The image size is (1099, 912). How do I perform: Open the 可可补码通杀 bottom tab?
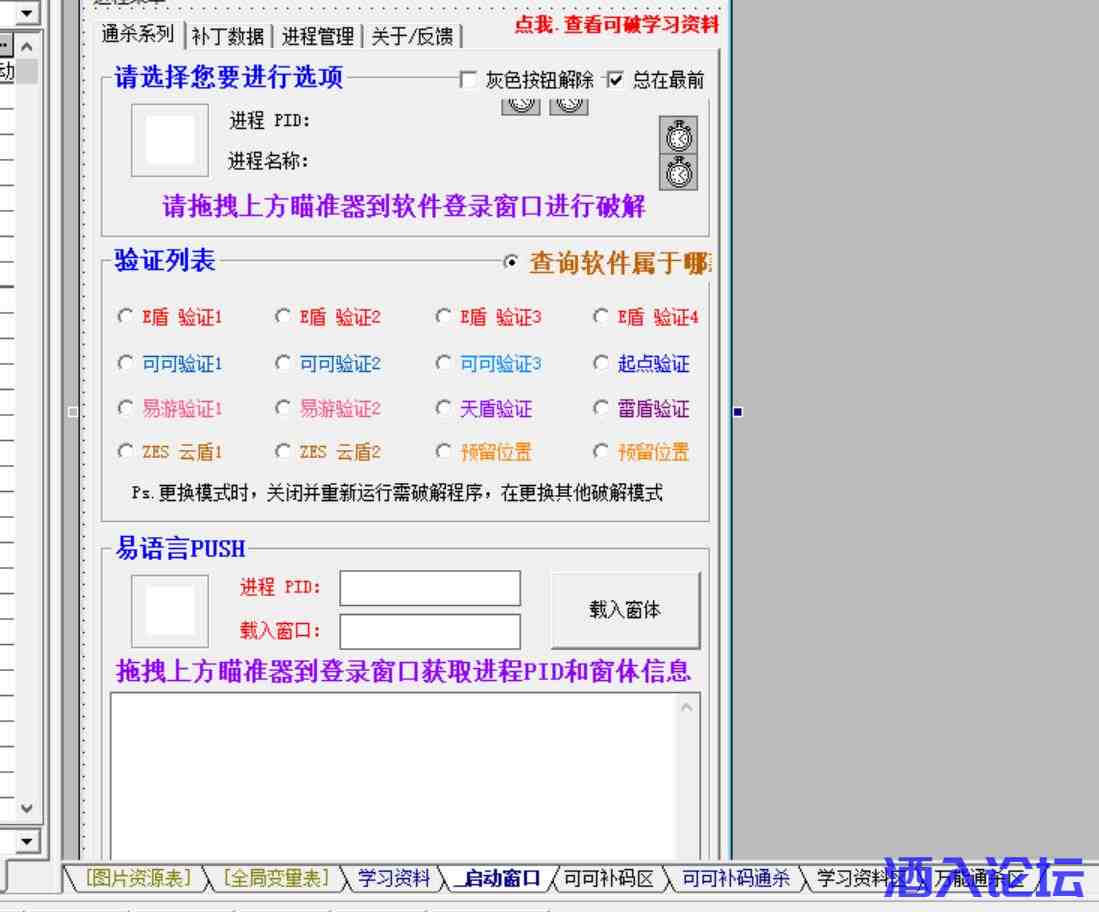(736, 878)
